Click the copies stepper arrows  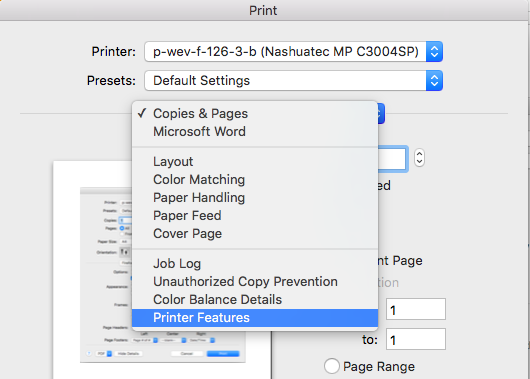[x=419, y=158]
